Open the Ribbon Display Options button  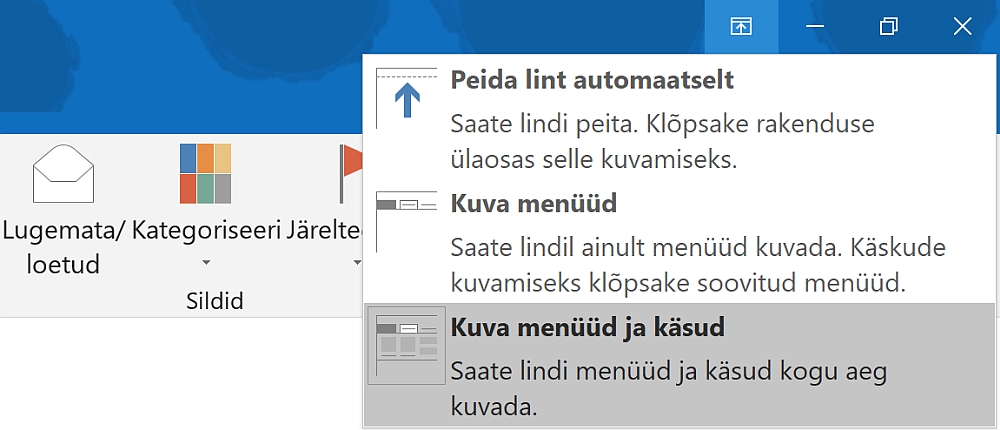click(740, 27)
